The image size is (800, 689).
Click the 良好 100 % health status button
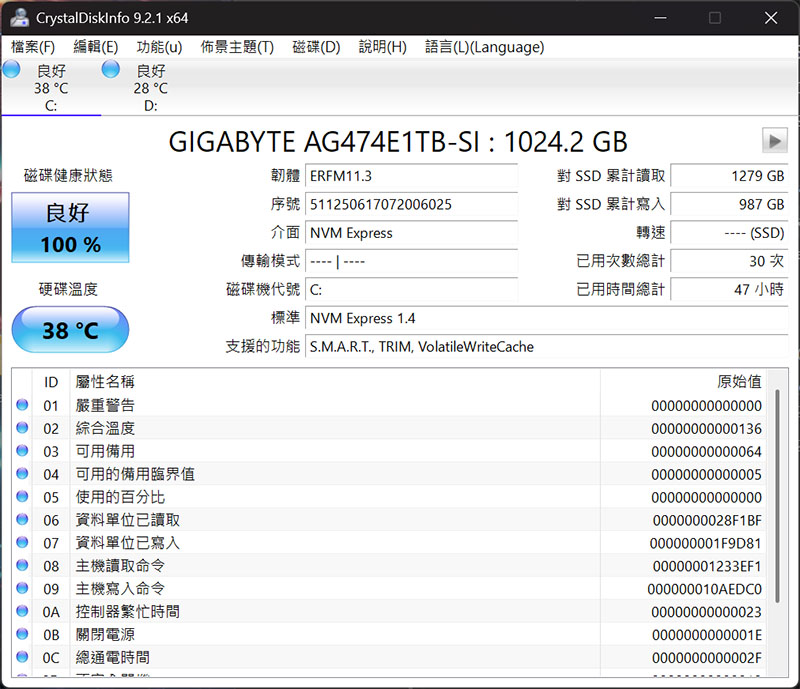[70, 228]
